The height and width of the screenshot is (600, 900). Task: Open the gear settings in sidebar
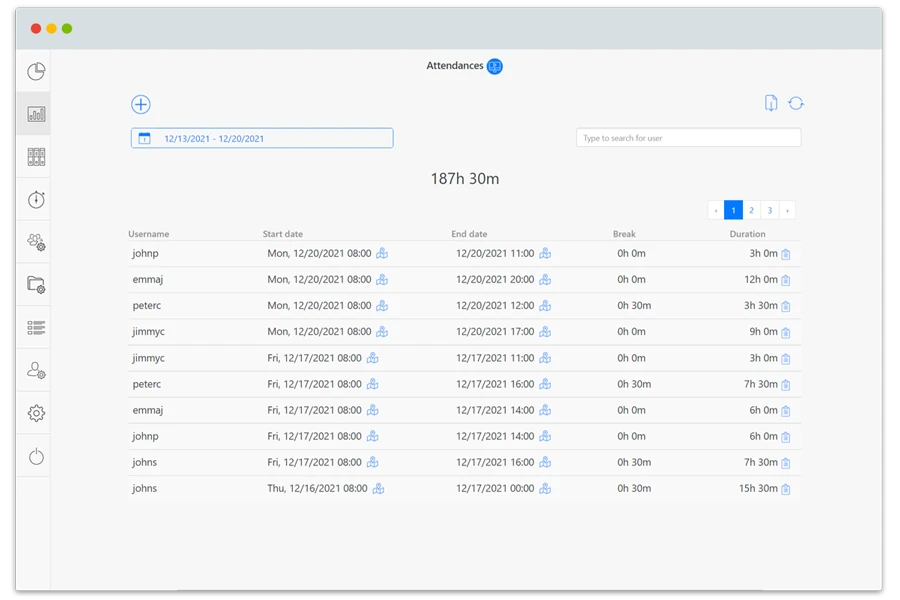point(36,413)
